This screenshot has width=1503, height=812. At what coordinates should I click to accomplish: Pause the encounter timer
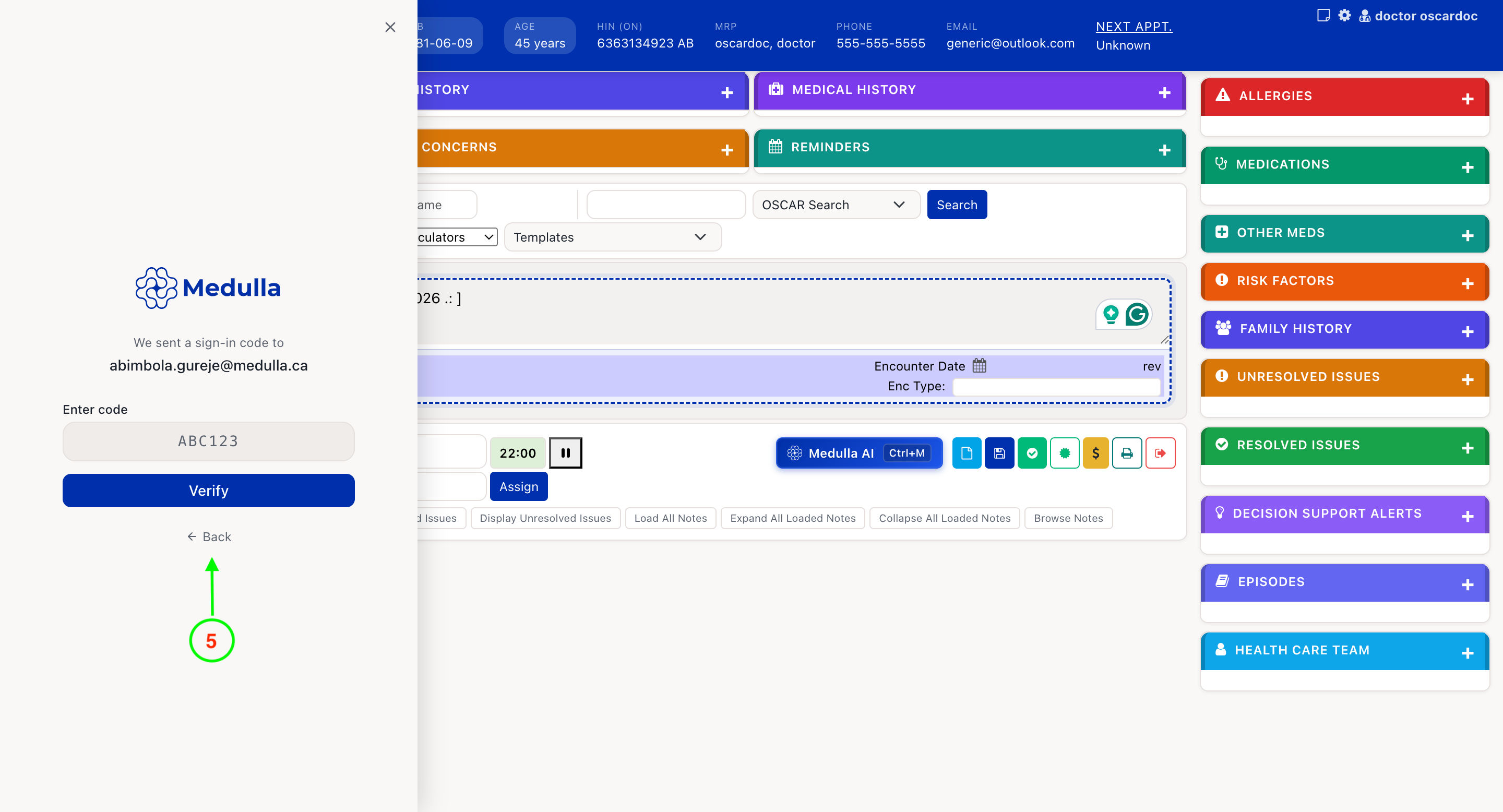tap(565, 452)
